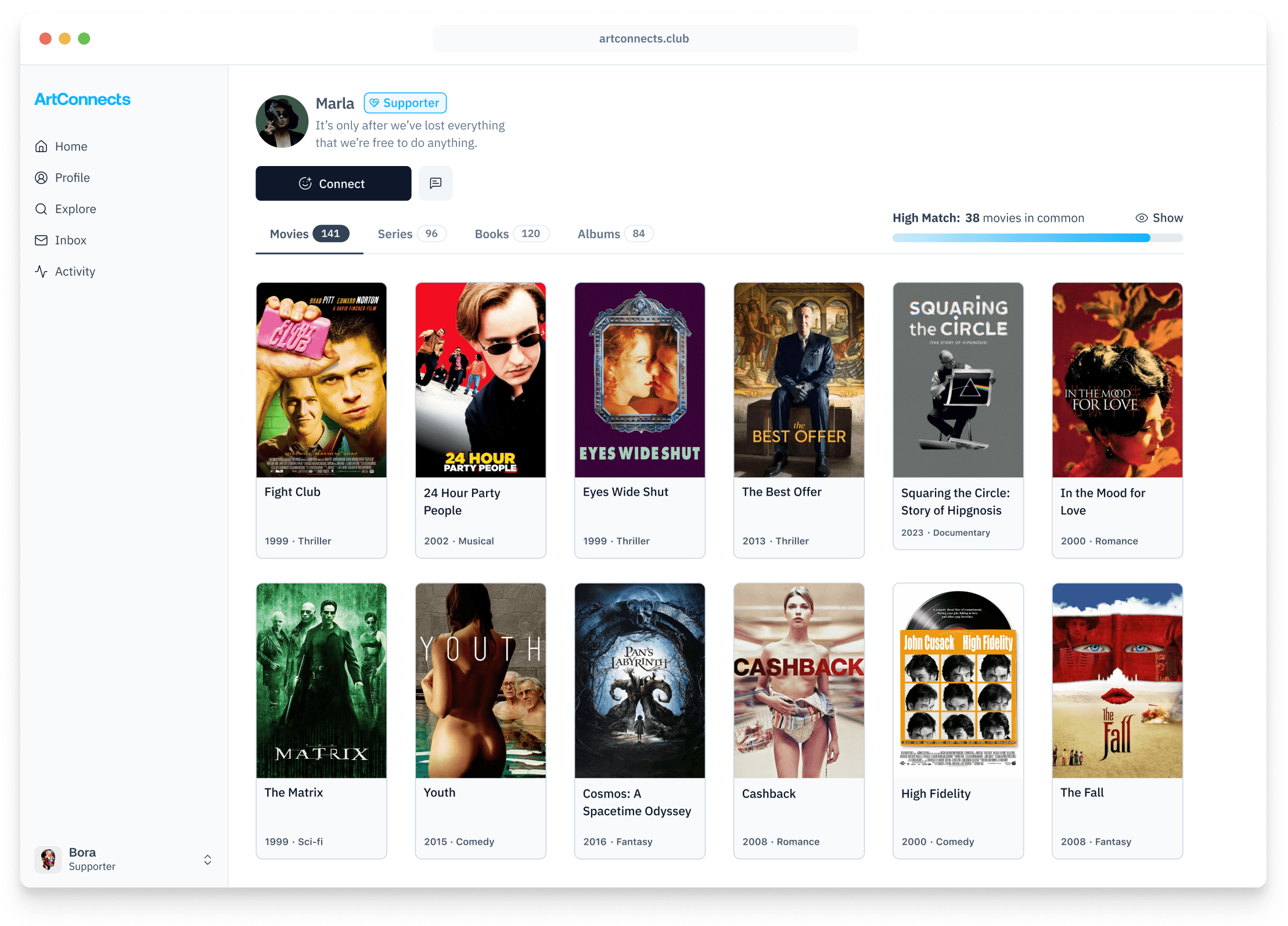Switch to the Movies tab
Image resolution: width=1288 pixels, height=926 pixels.
click(310, 233)
